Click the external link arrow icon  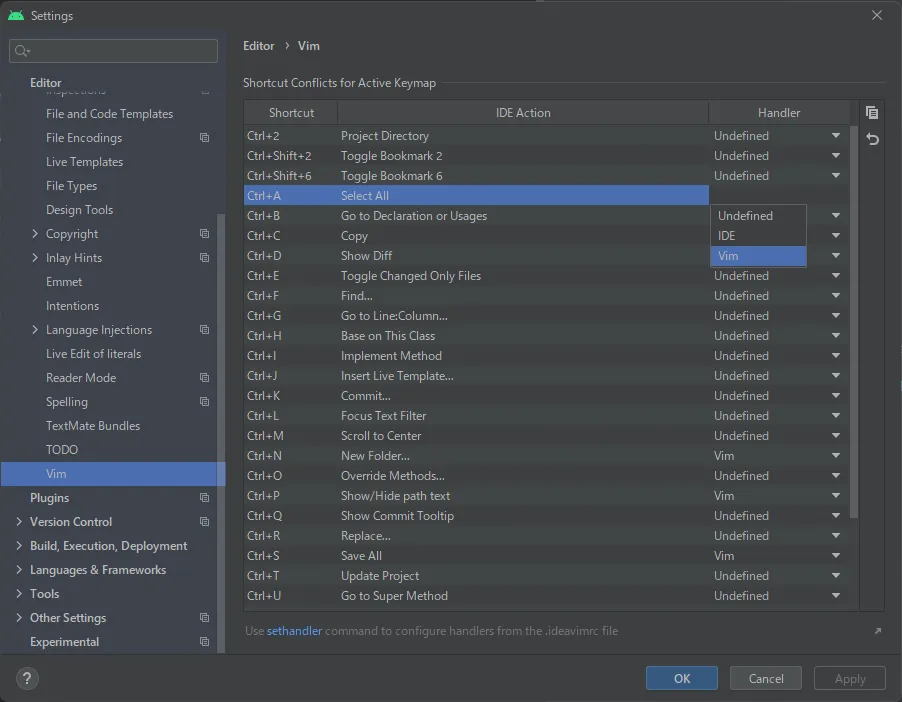tap(877, 631)
